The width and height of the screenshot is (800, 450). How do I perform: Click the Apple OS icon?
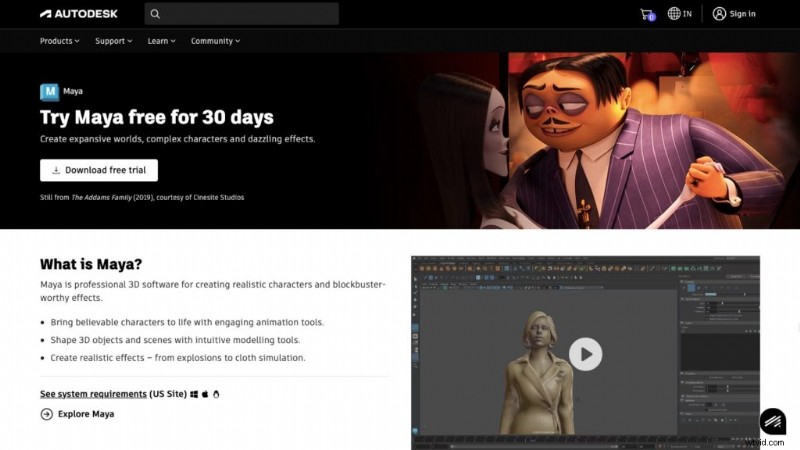pyautogui.click(x=205, y=394)
